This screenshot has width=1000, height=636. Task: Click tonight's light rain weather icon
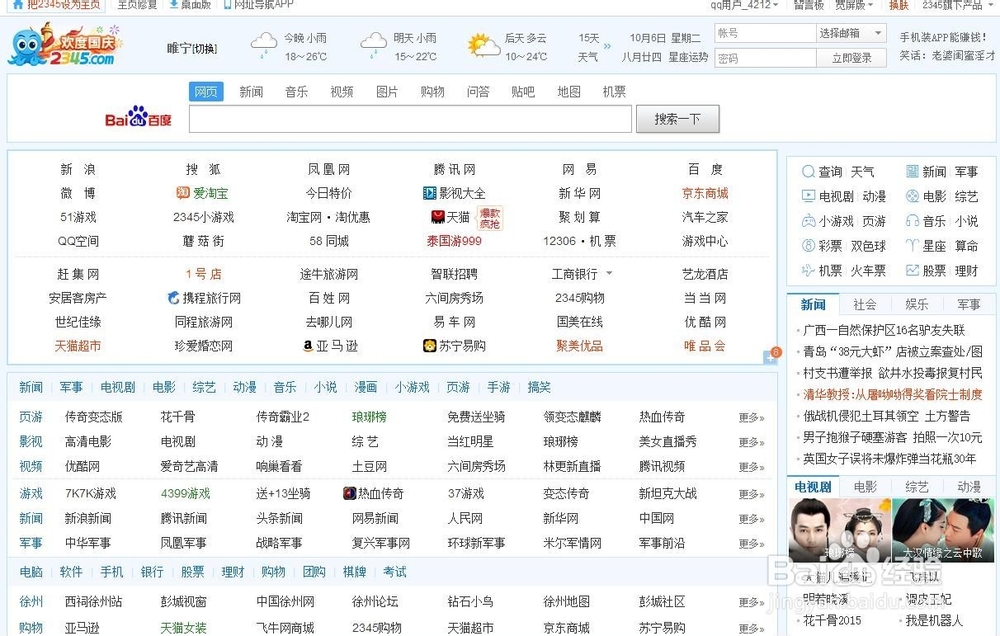263,45
